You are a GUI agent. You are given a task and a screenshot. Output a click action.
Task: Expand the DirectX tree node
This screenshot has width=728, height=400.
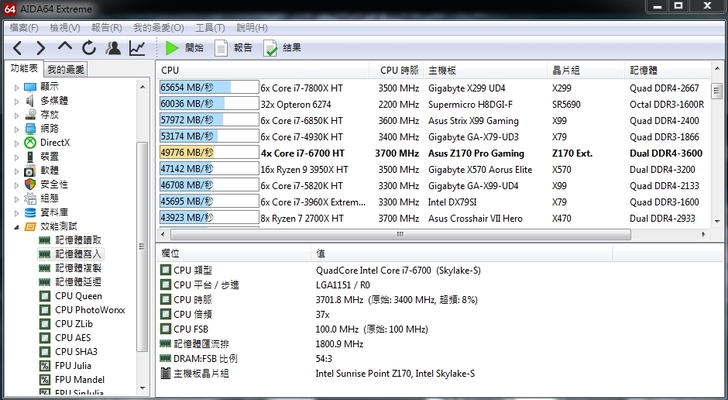[x=17, y=143]
